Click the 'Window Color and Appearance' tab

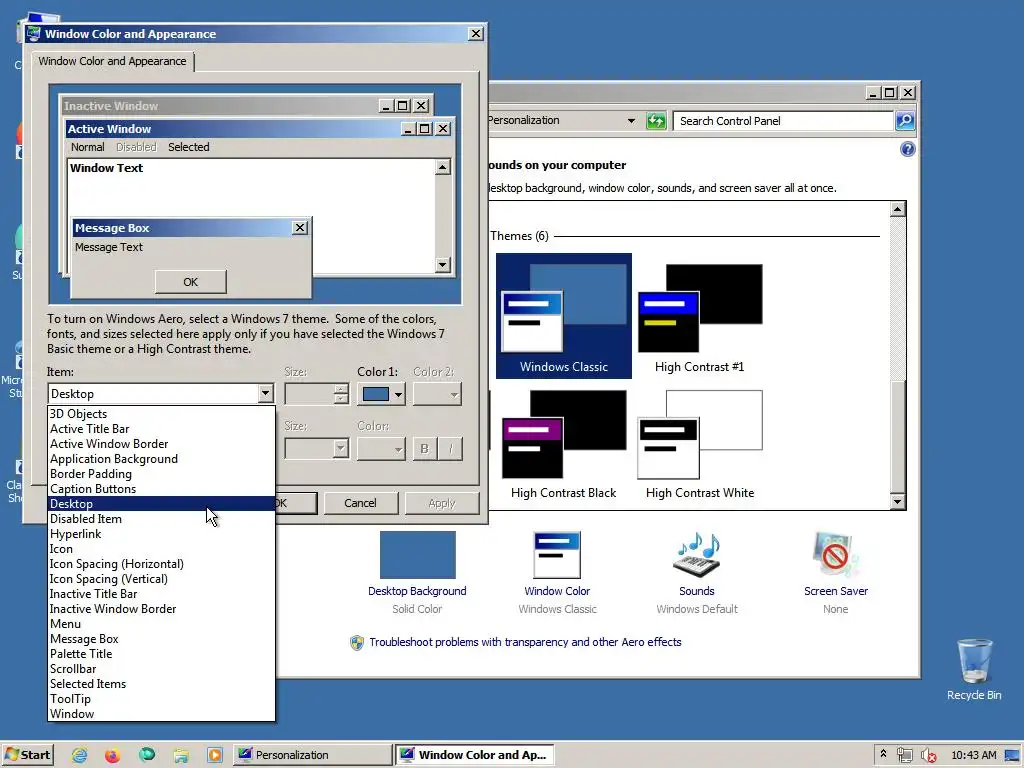[112, 61]
